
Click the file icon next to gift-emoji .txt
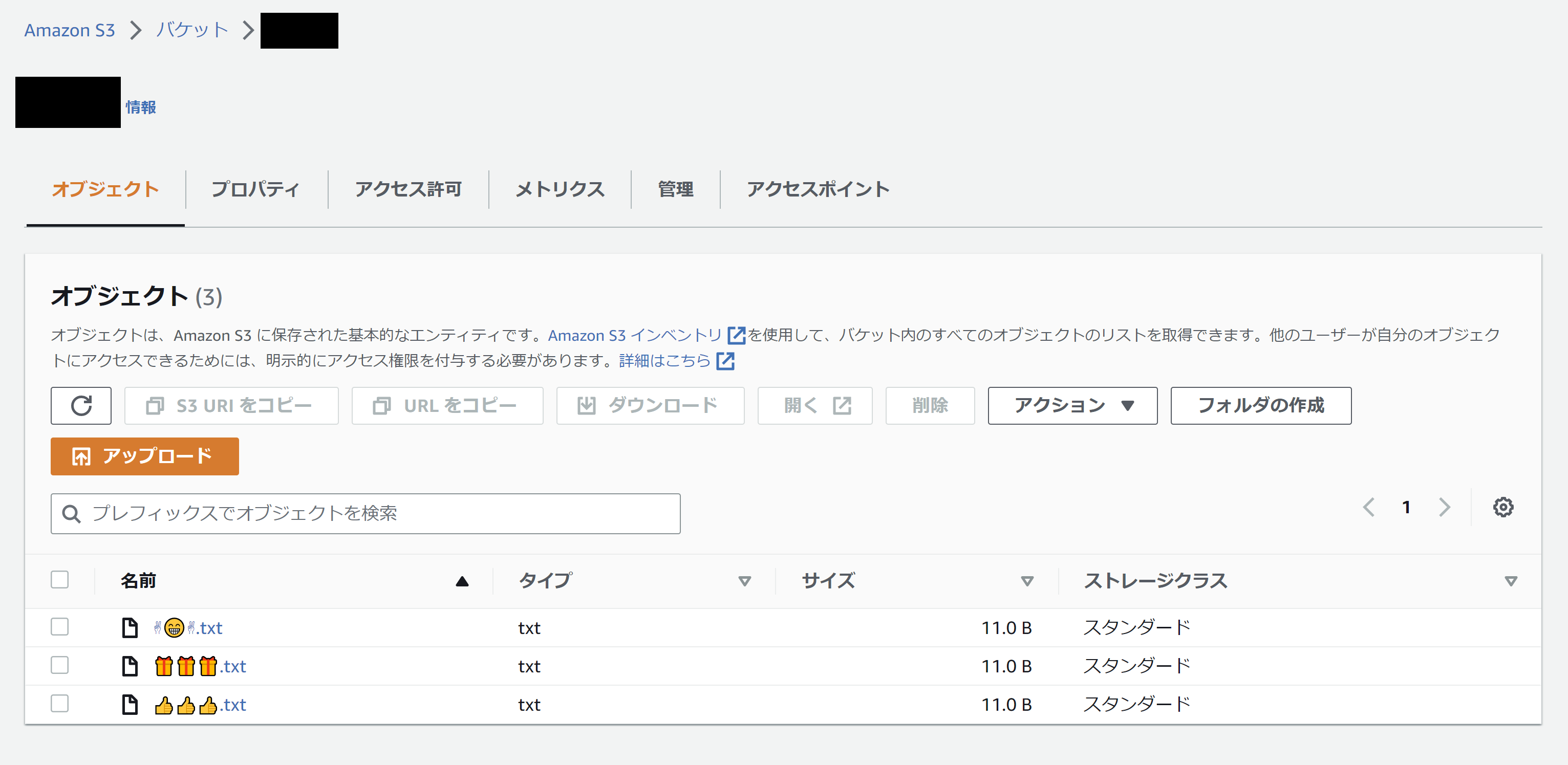[x=130, y=666]
